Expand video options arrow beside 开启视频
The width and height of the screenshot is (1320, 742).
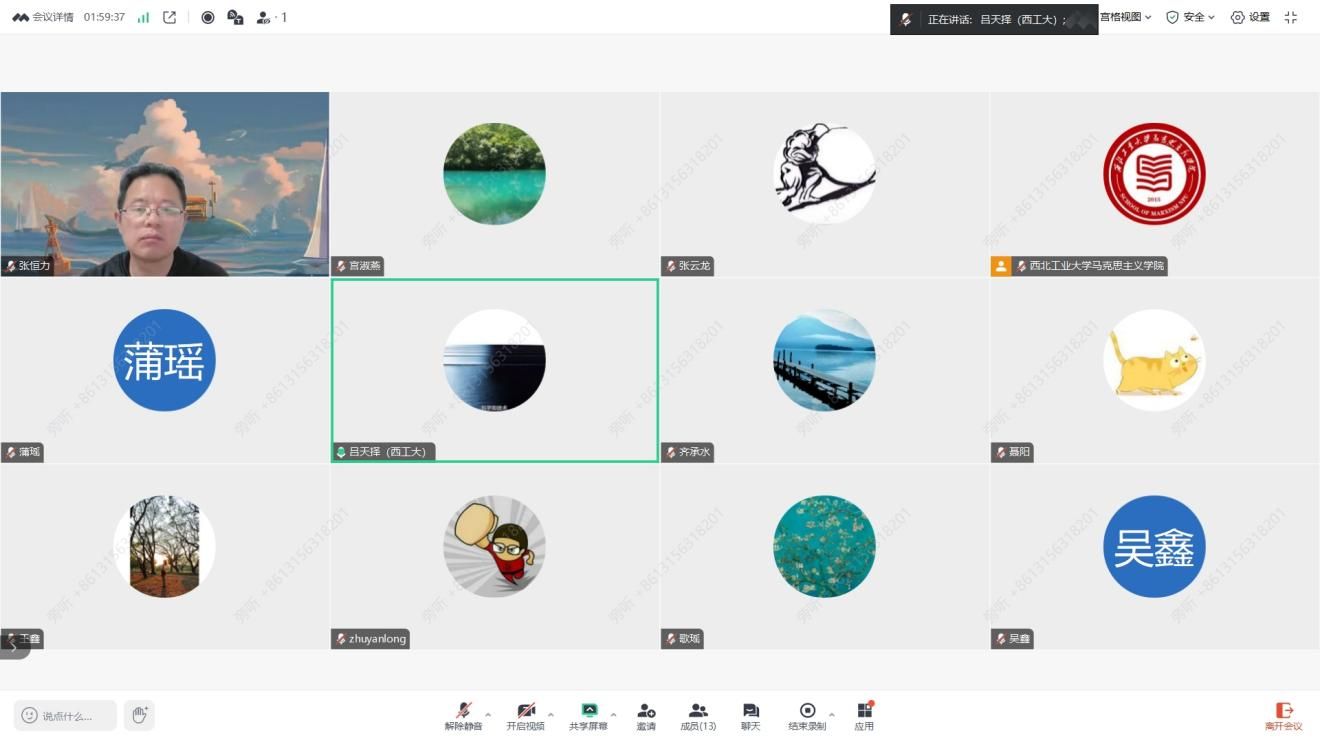[x=550, y=715]
